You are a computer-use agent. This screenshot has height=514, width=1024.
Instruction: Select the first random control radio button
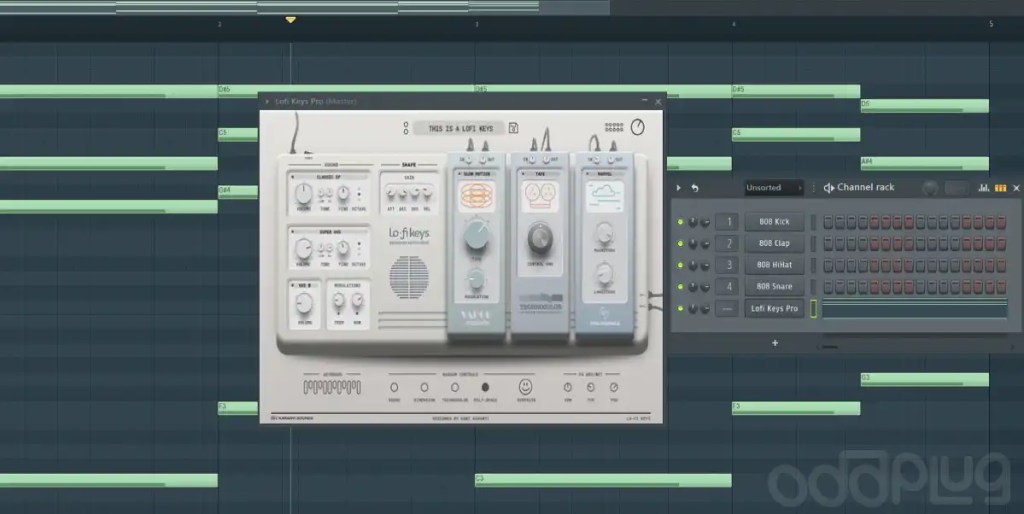tap(394, 387)
